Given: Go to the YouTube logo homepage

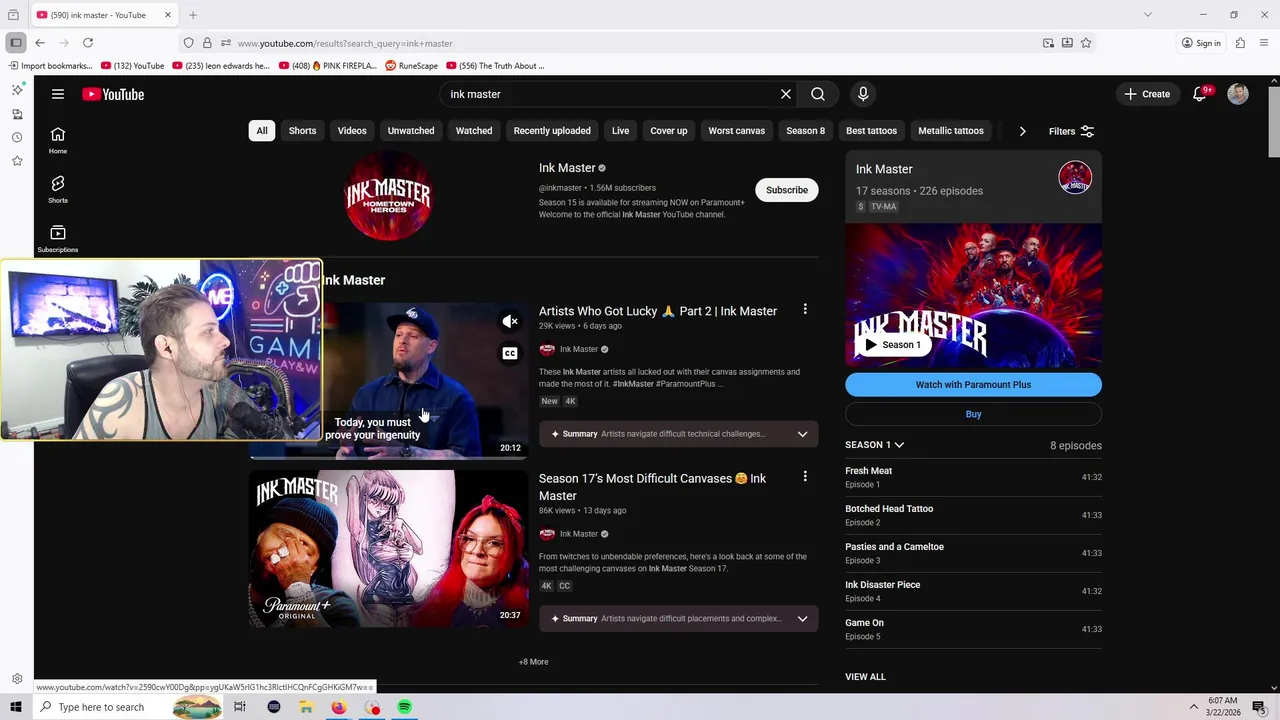Looking at the screenshot, I should (x=113, y=94).
